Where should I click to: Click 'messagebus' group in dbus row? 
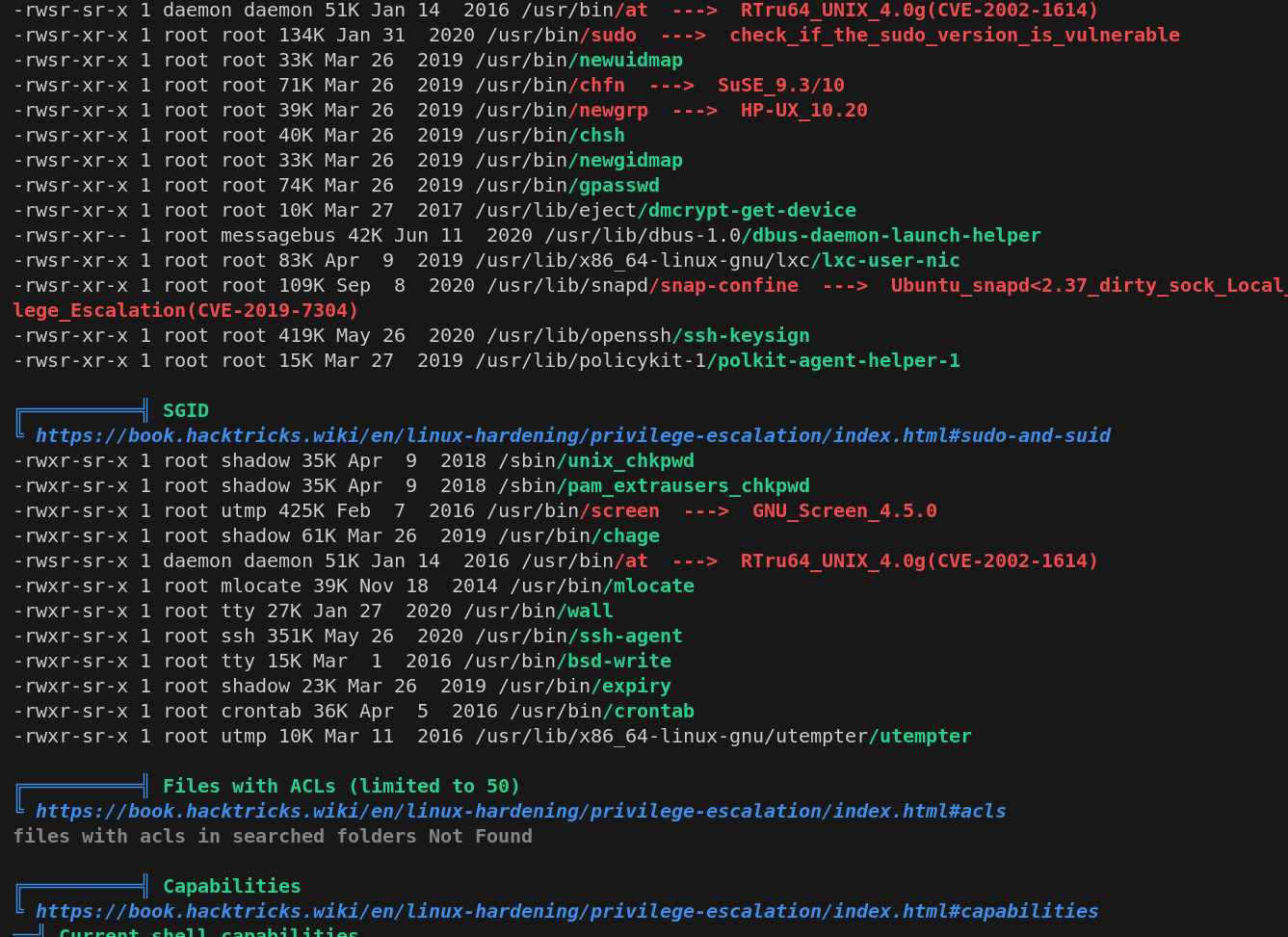coord(278,235)
